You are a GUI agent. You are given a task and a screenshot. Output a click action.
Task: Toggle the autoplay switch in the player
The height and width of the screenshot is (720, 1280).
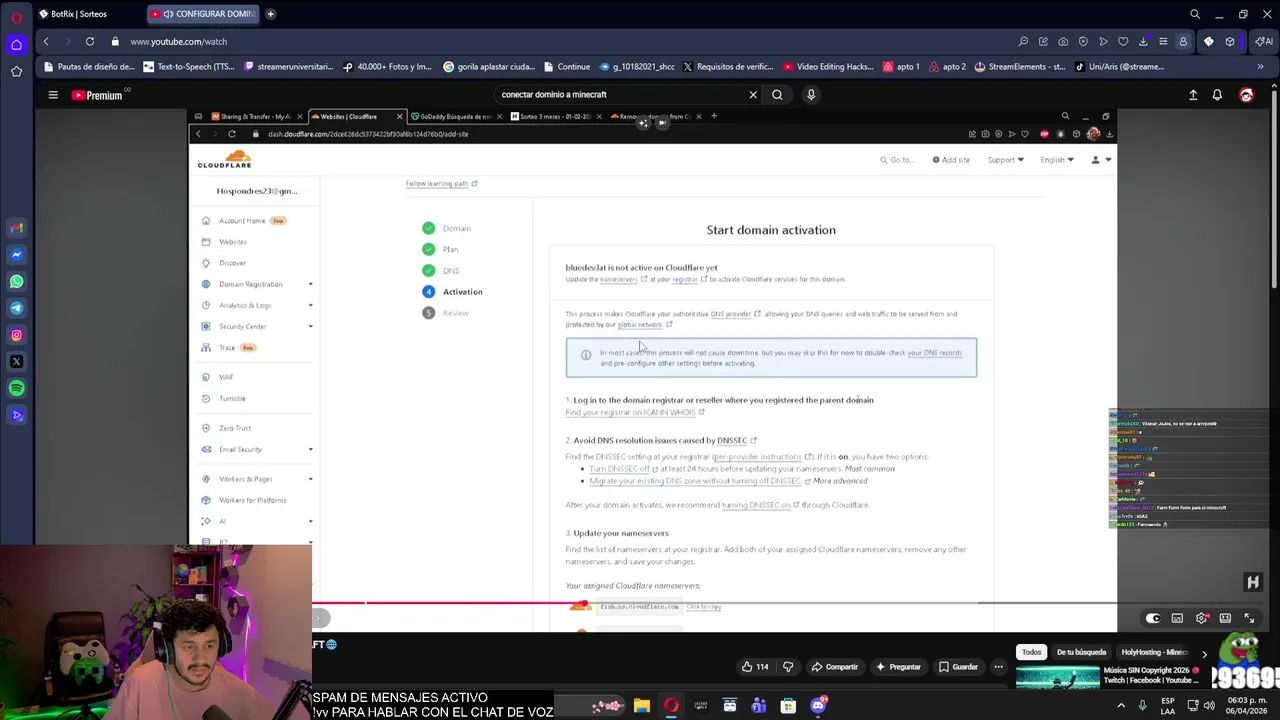tap(1153, 618)
